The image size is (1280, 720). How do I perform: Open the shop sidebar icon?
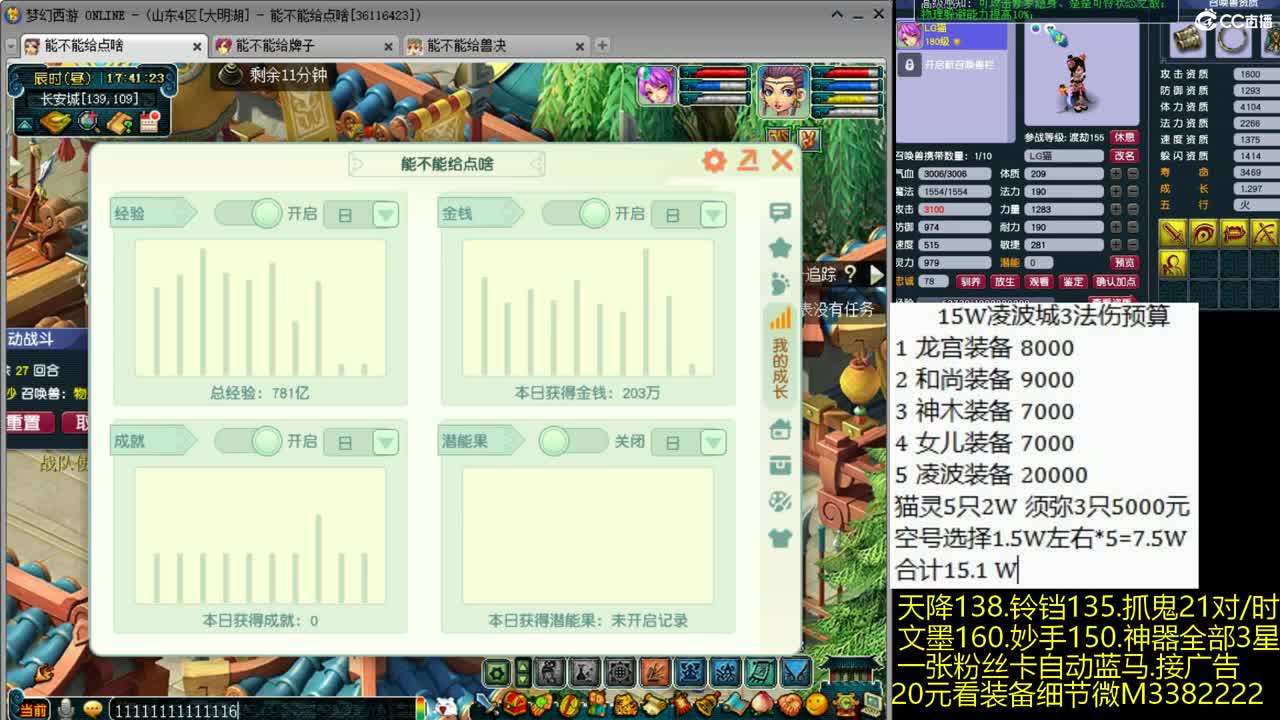pos(780,430)
